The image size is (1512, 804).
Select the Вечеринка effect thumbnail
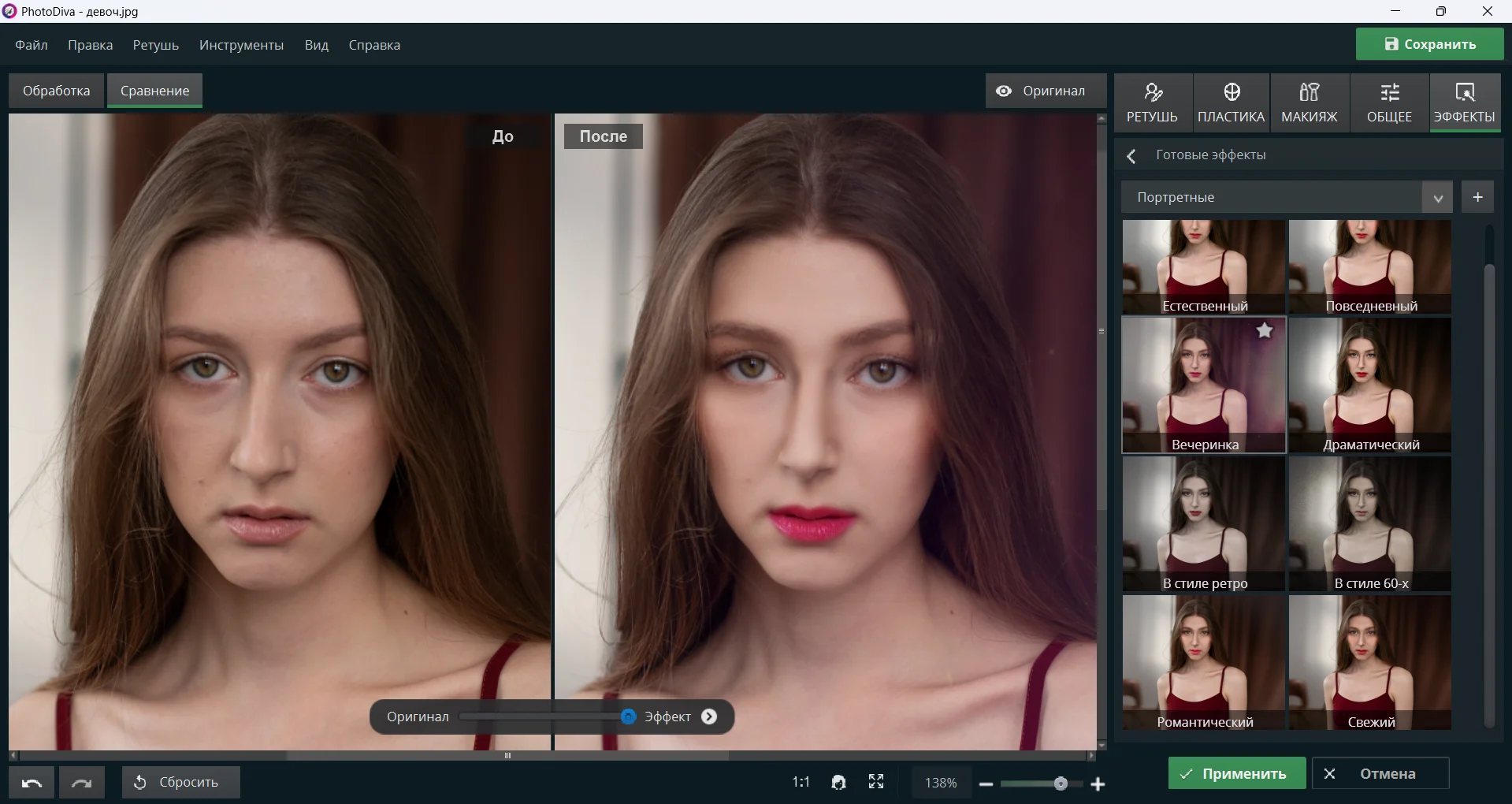(x=1203, y=385)
